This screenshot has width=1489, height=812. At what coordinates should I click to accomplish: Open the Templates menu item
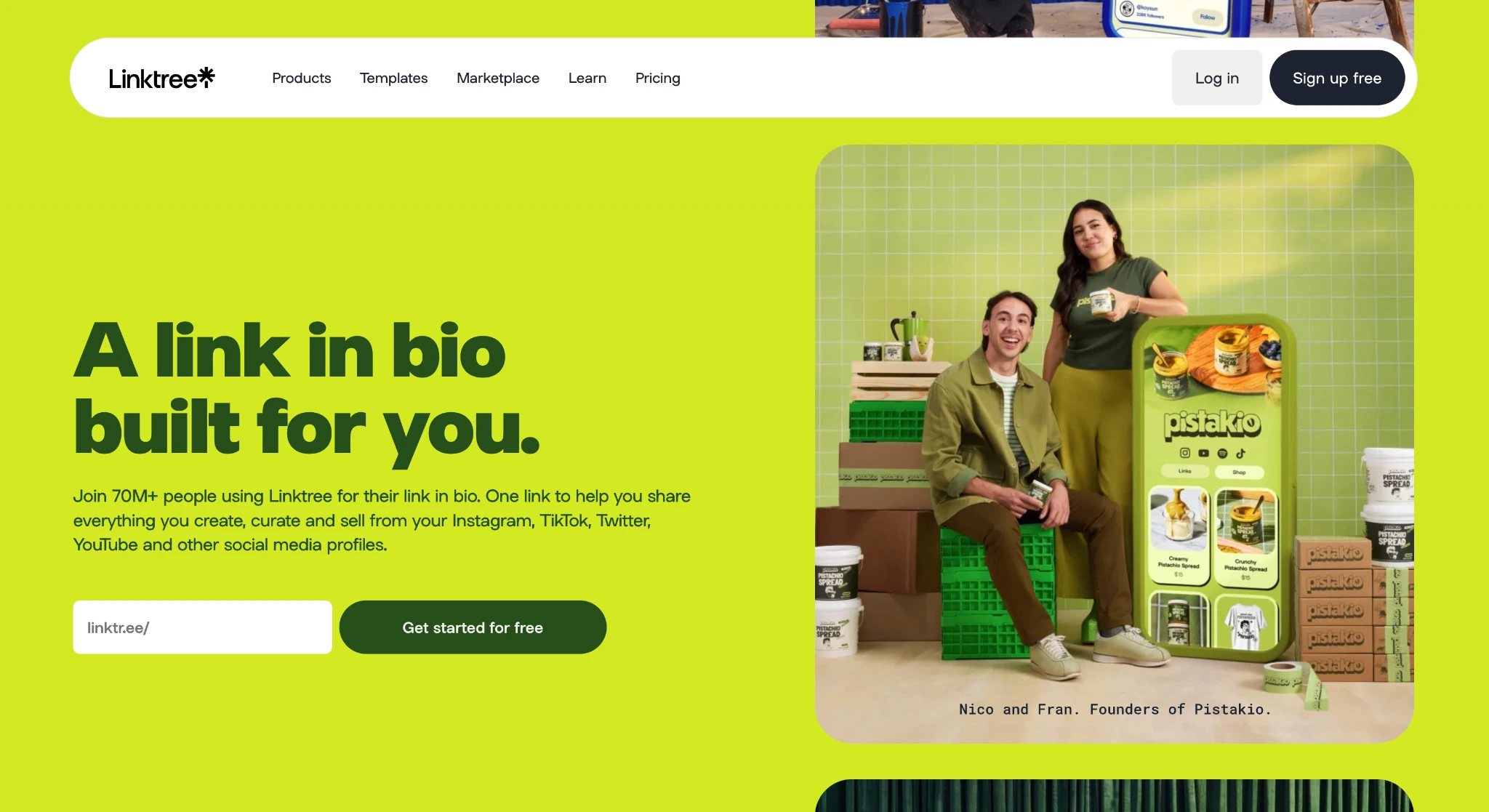(x=393, y=78)
